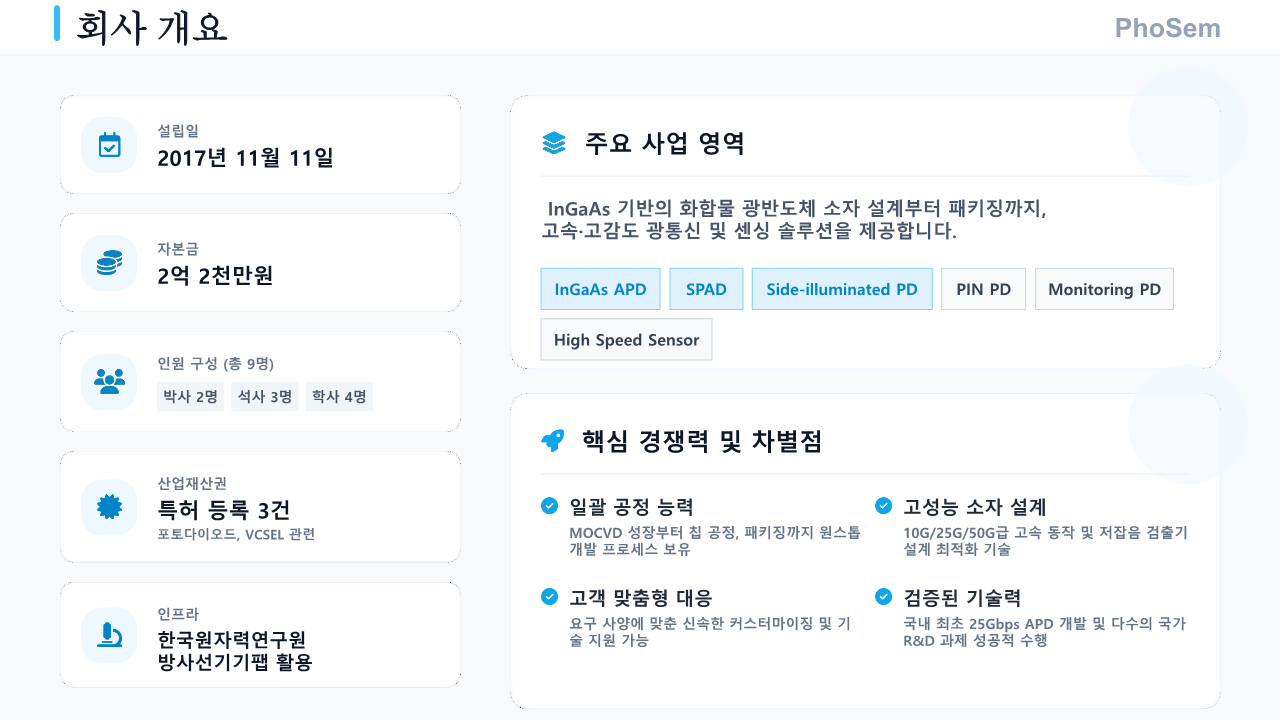Click the calendar icon beside 설립일
Screen dimensions: 1280x720
[x=109, y=145]
